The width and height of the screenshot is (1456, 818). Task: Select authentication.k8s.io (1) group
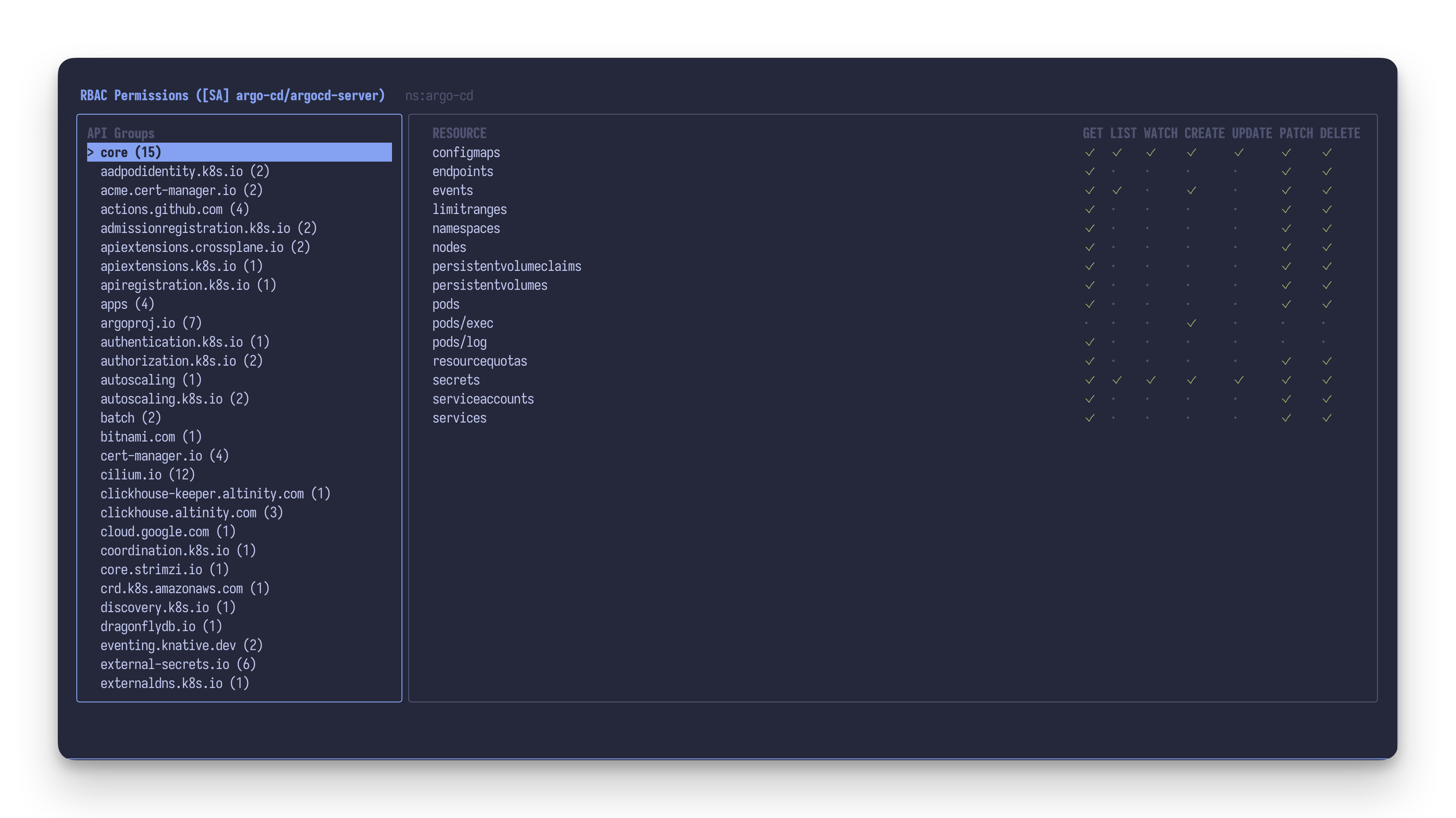click(x=185, y=342)
